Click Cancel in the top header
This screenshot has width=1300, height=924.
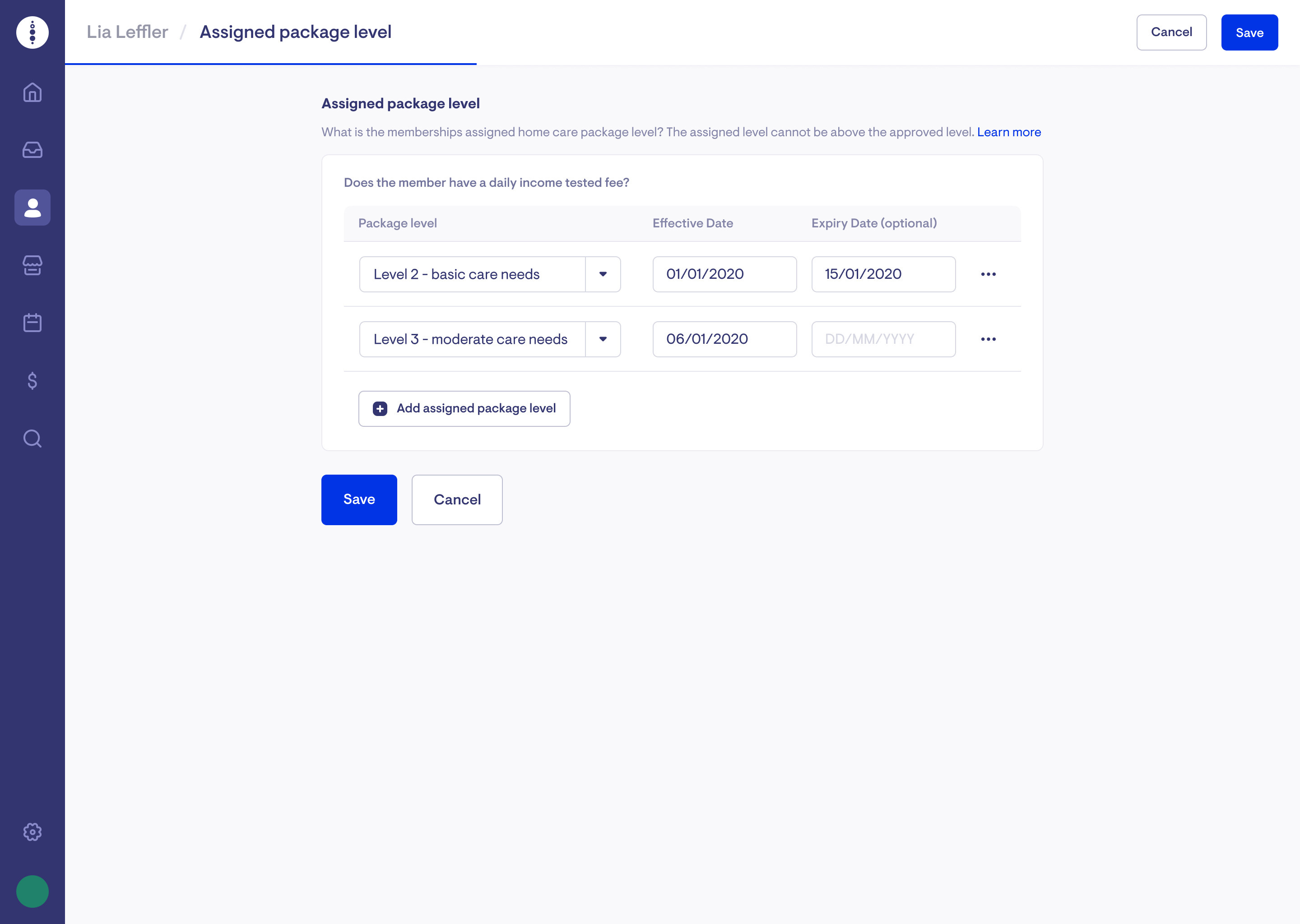tap(1171, 32)
